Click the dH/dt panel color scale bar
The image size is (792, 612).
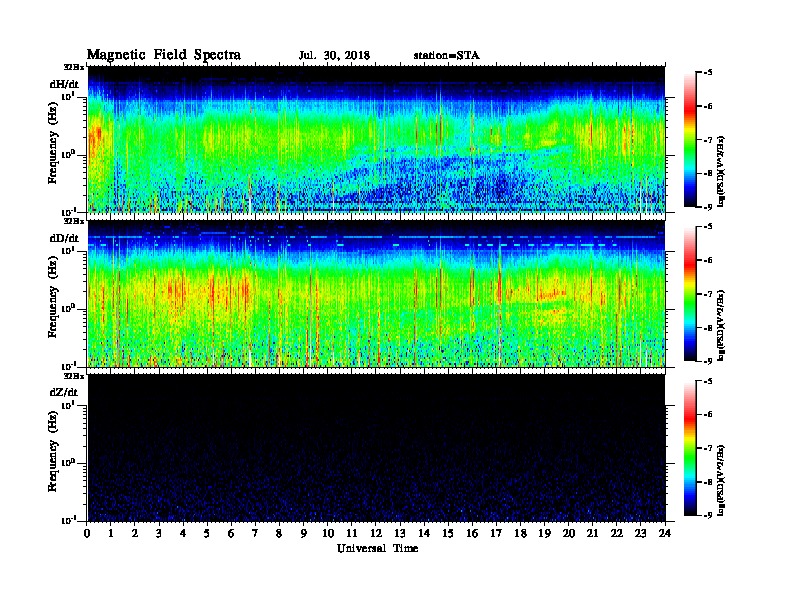[x=690, y=140]
